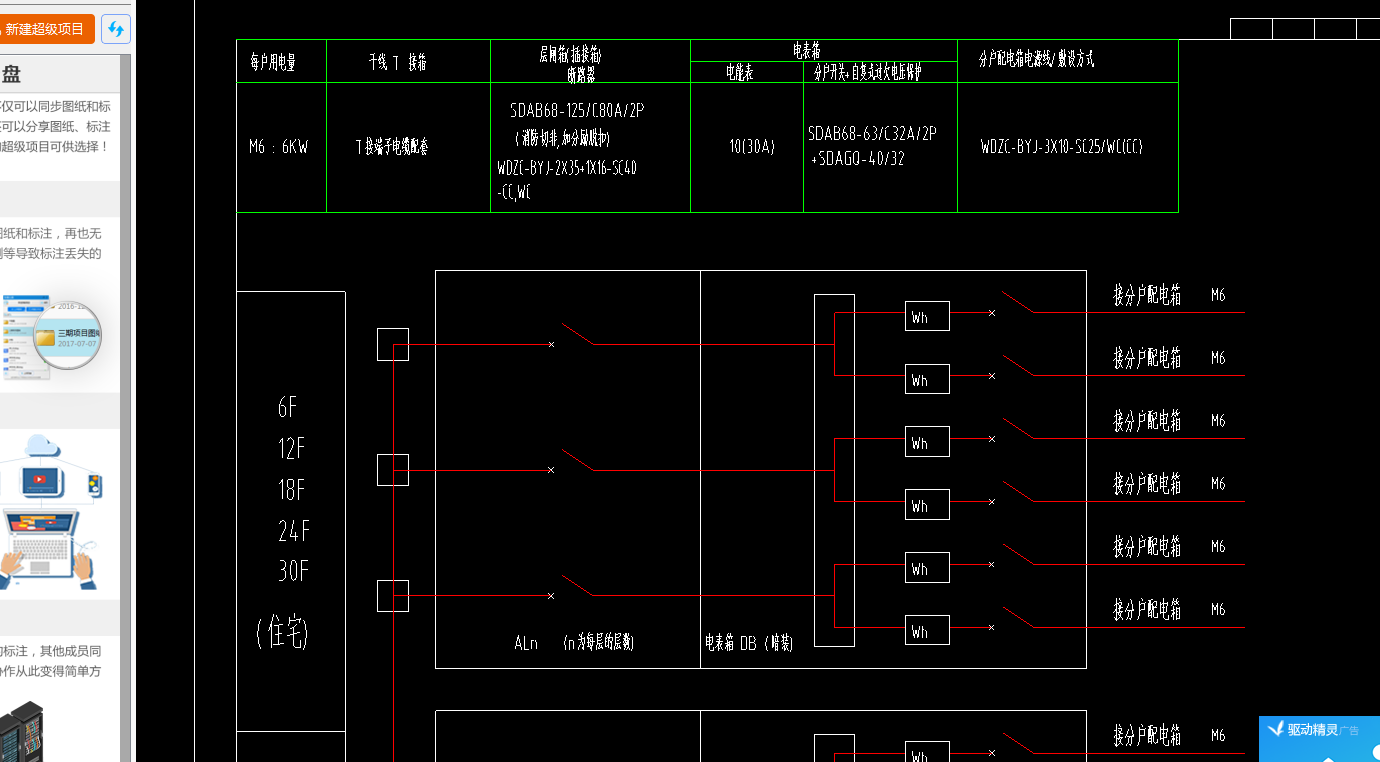Select the '12F' floor label
Image resolution: width=1380 pixels, height=762 pixels.
(291, 449)
